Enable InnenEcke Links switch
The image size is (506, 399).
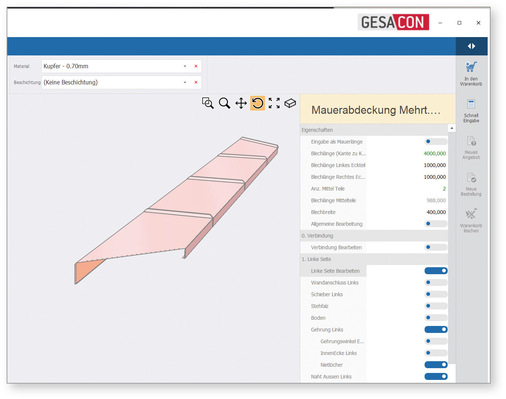pyautogui.click(x=436, y=353)
